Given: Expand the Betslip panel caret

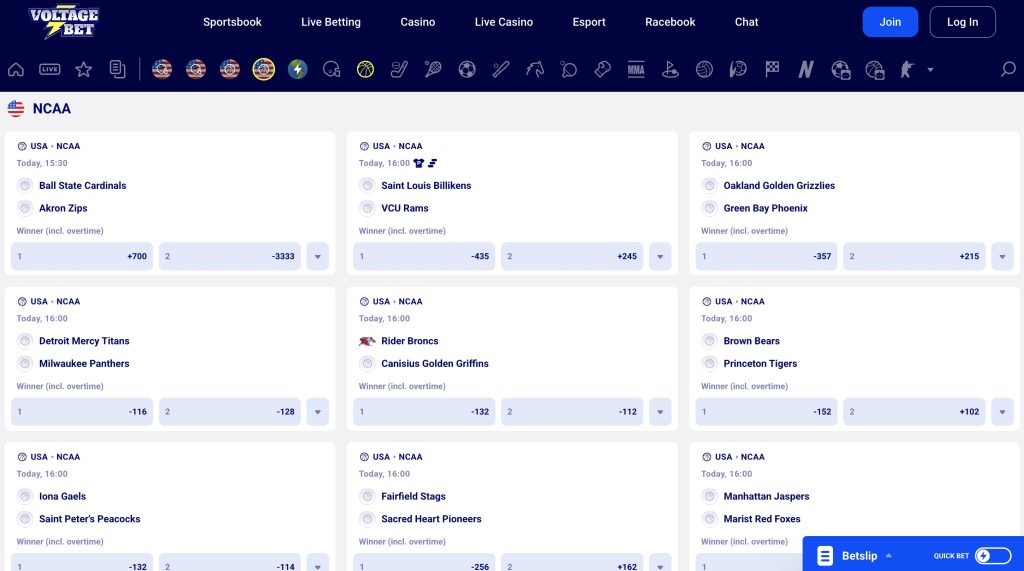Looking at the screenshot, I should [x=889, y=556].
